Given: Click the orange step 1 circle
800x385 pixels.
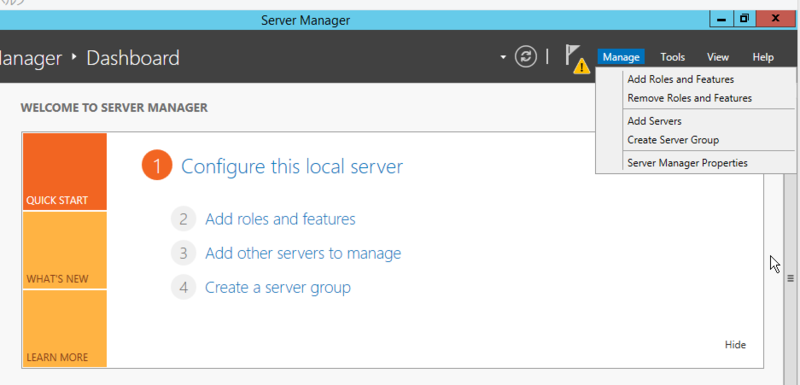Looking at the screenshot, I should pos(157,166).
